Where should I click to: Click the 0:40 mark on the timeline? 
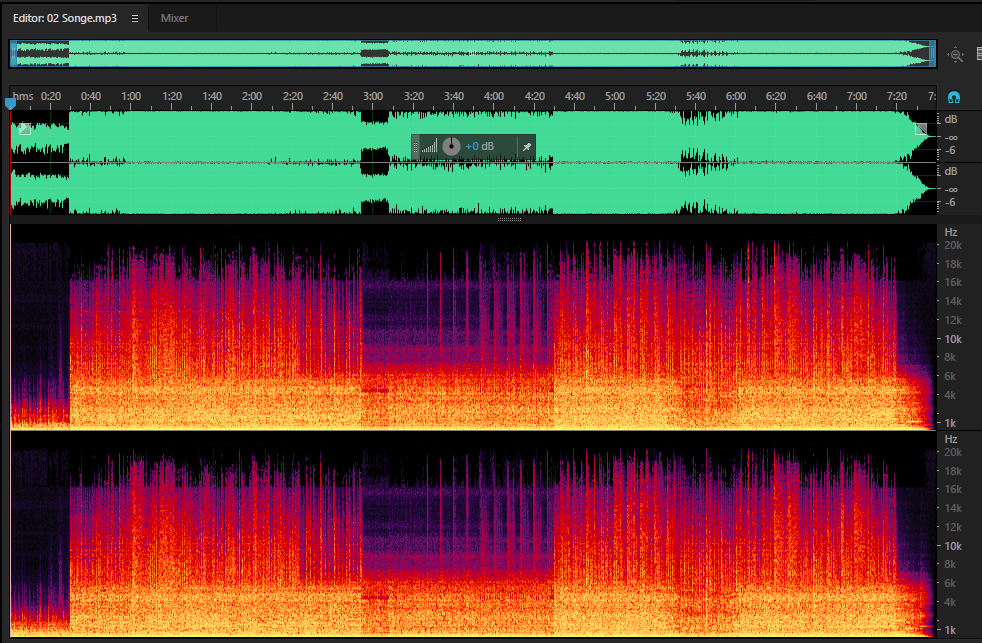pyautogui.click(x=91, y=96)
